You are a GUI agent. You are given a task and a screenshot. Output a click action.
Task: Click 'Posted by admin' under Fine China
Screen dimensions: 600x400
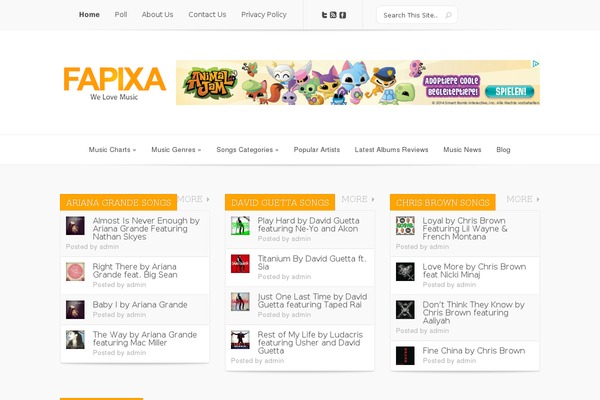(x=449, y=361)
